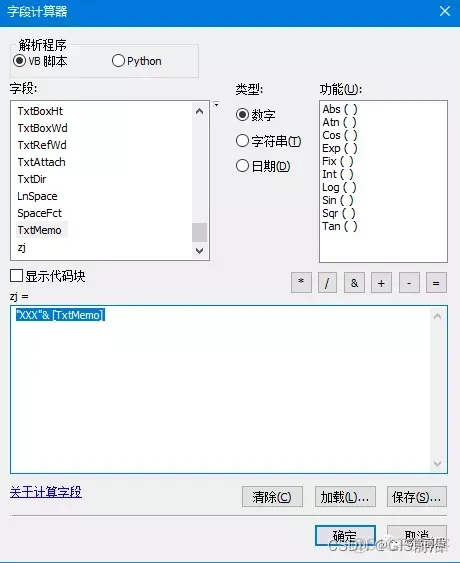Select TxtAttach in the fields list

pos(42,162)
